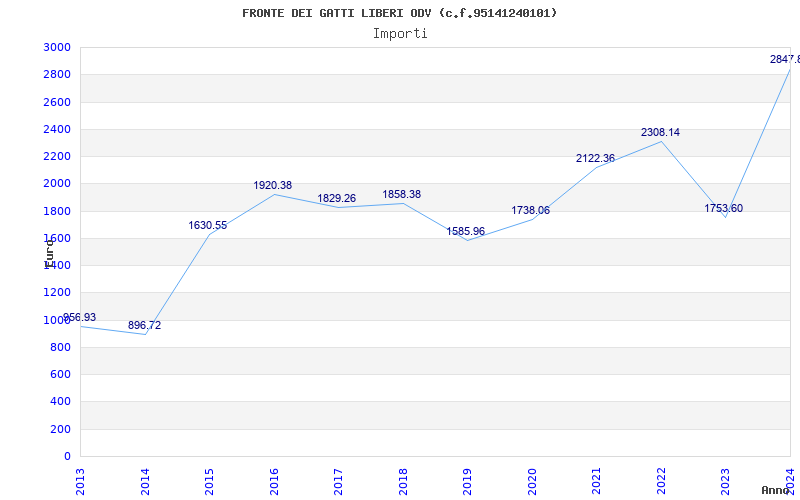Select data label 1753.60
The height and width of the screenshot is (500, 800).
pyautogui.click(x=723, y=209)
